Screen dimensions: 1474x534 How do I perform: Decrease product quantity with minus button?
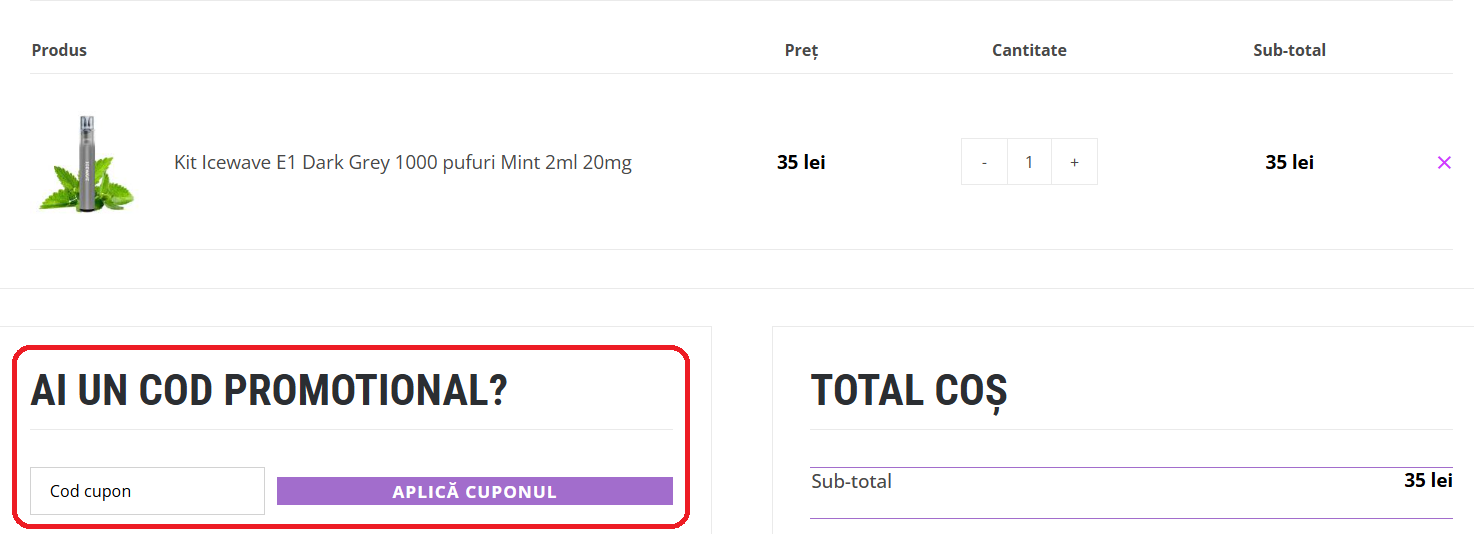(985, 162)
